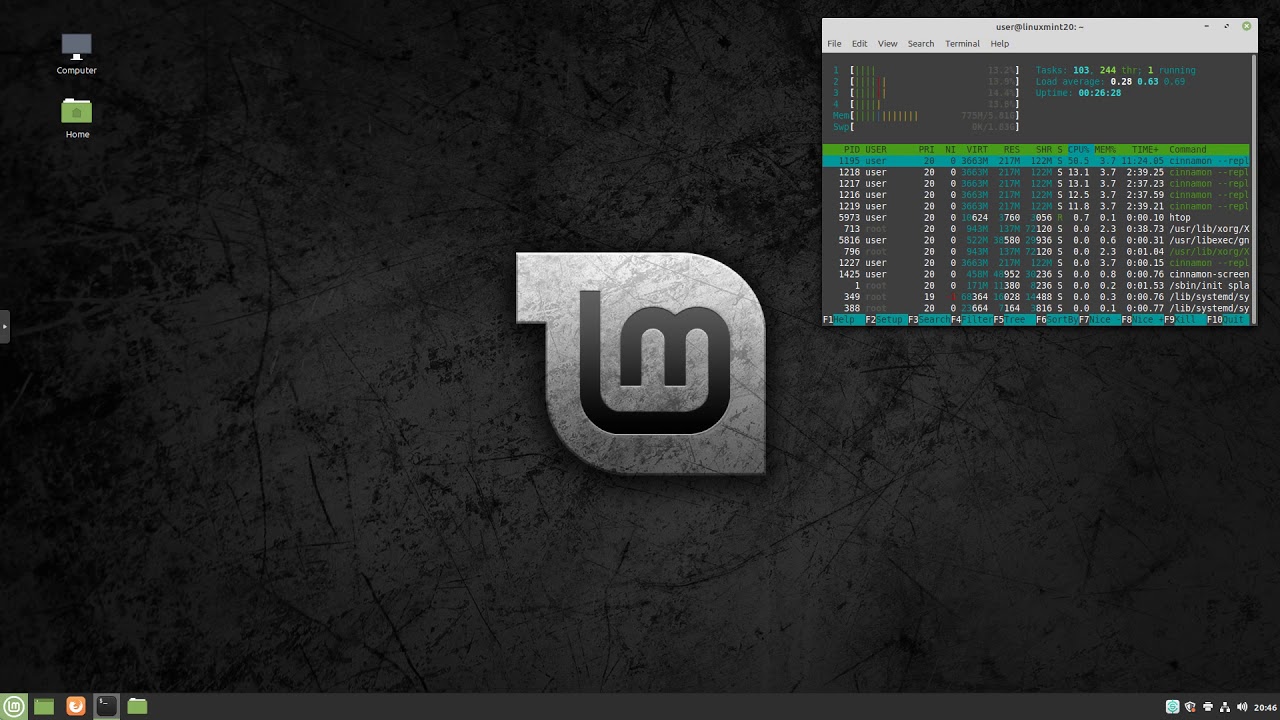
Task: Open the terminal Help menu
Action: coord(1000,44)
